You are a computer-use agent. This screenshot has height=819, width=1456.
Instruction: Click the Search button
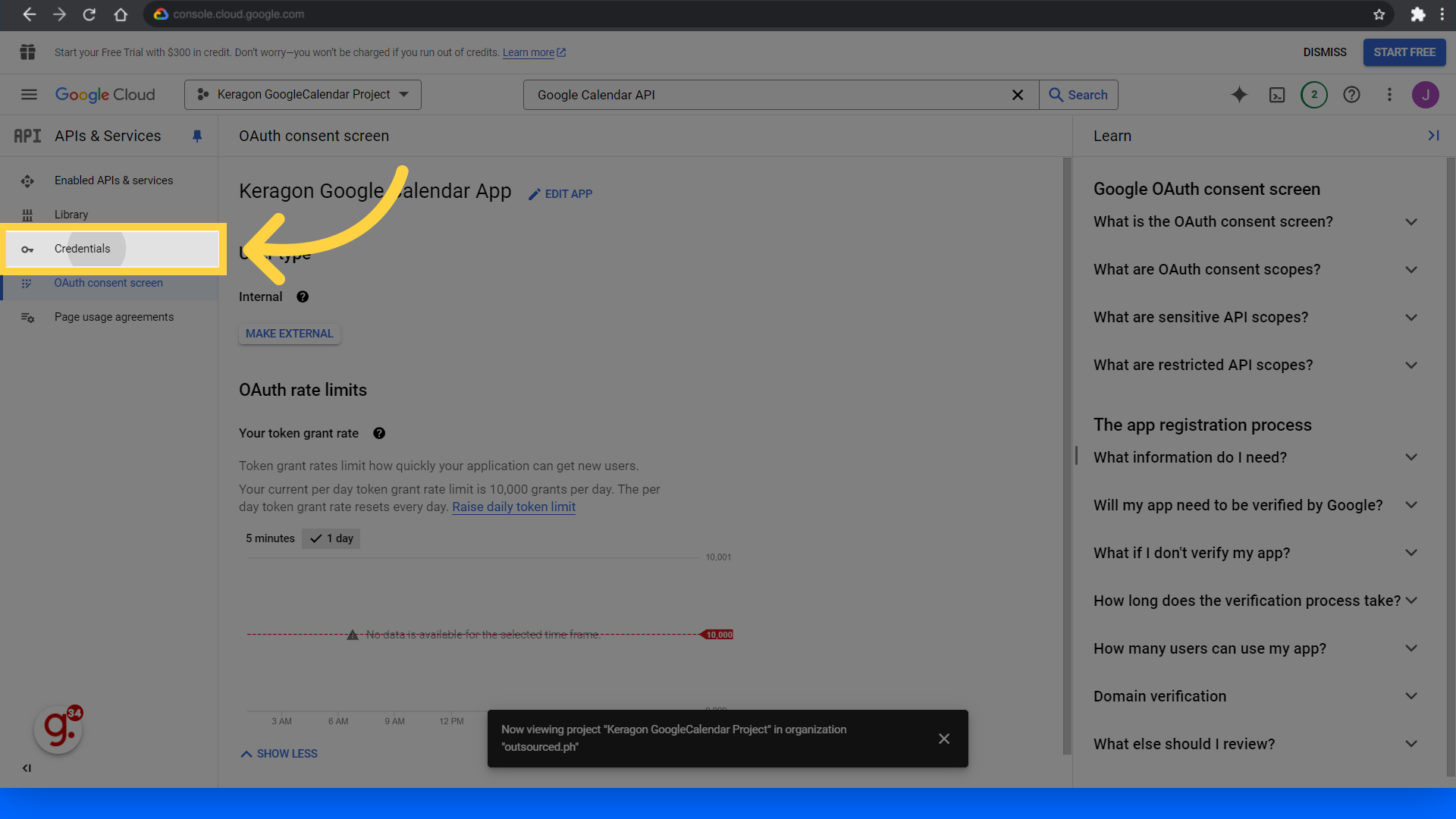click(1078, 95)
